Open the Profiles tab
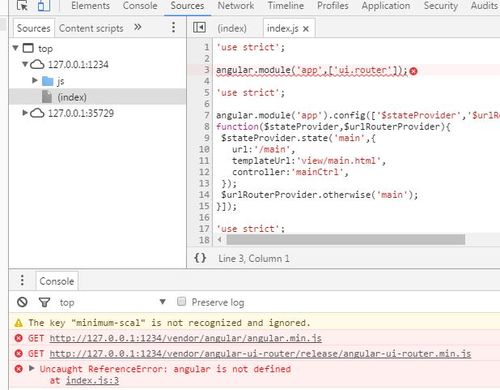 pos(333,6)
